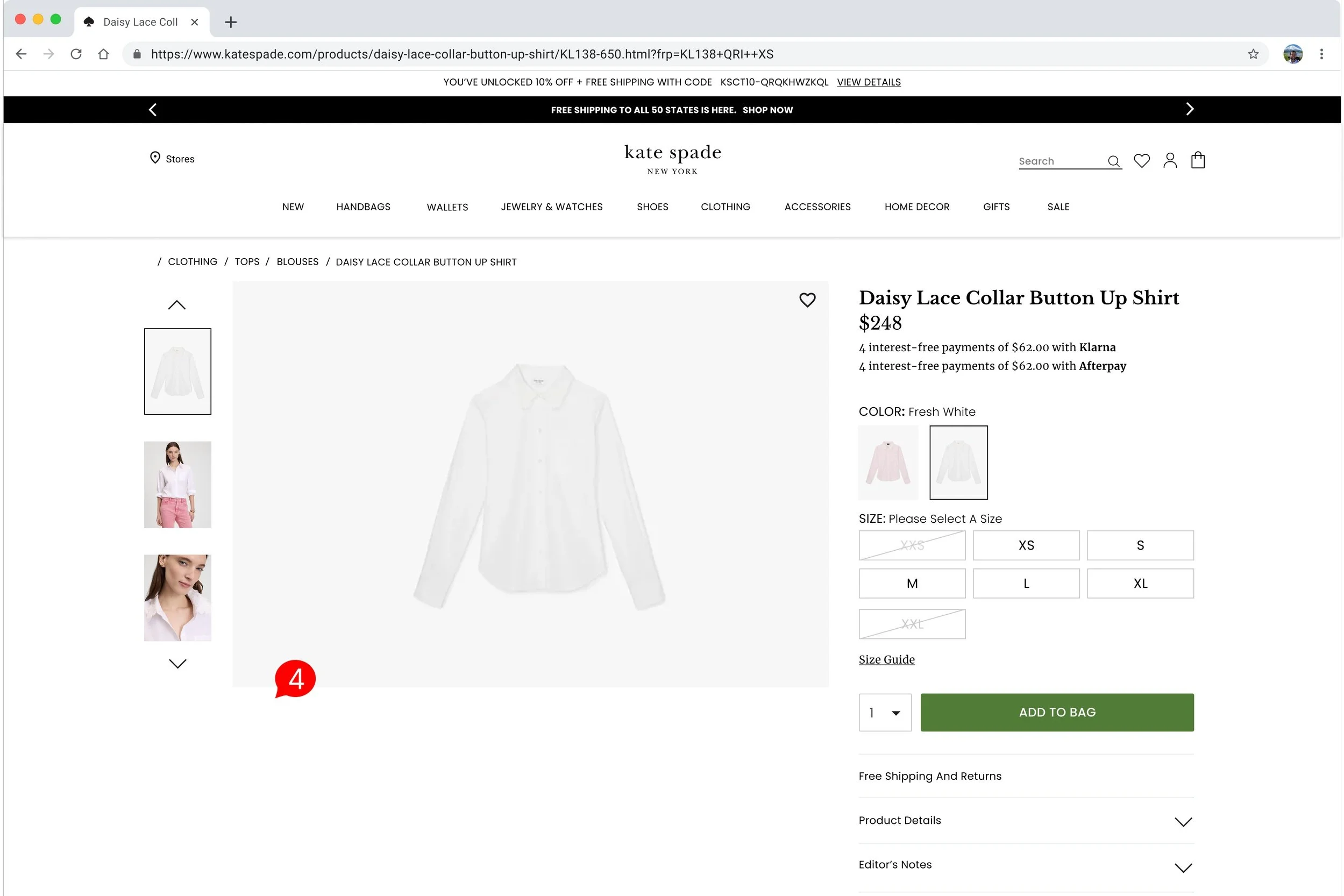Viewport: 1344px width, 896px height.
Task: Choose size XL option
Action: click(1140, 584)
